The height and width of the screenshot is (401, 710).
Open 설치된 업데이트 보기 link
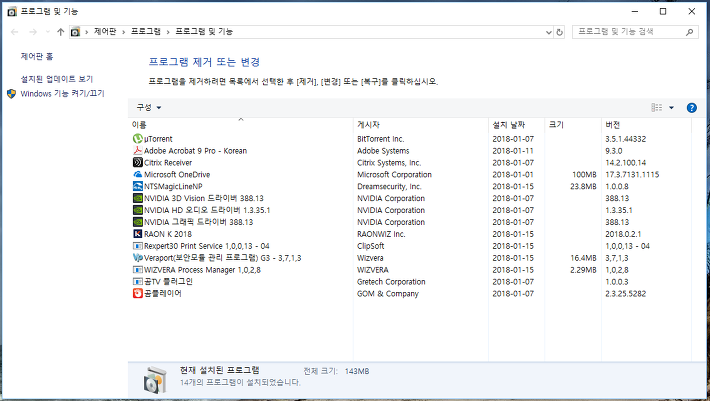(57, 79)
